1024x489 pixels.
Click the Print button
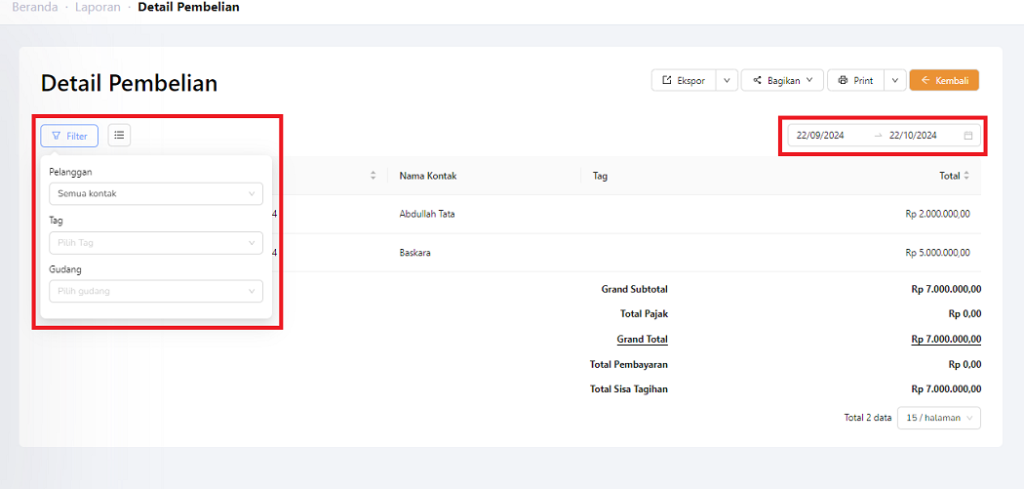[856, 80]
